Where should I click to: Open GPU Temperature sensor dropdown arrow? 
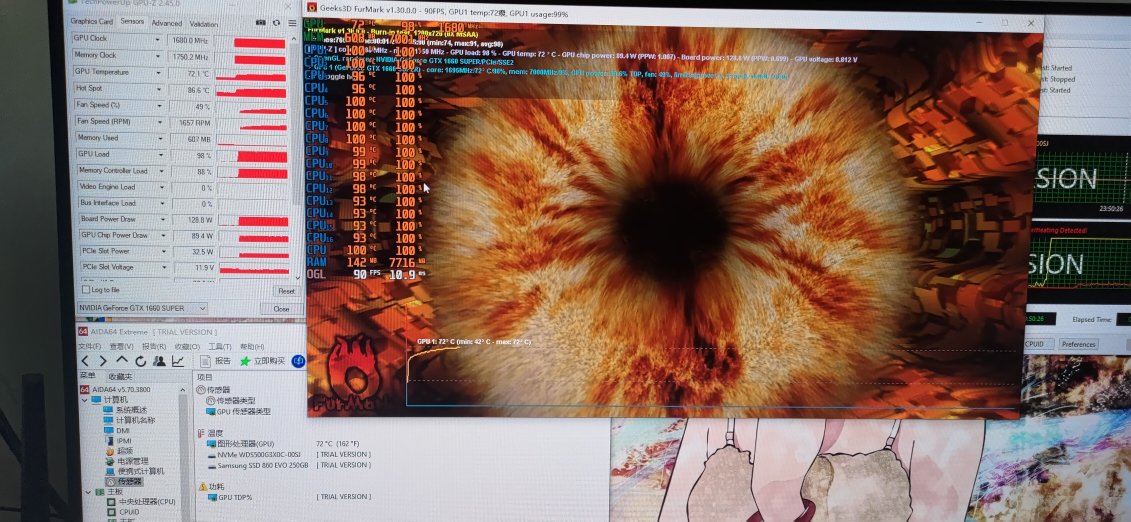160,72
